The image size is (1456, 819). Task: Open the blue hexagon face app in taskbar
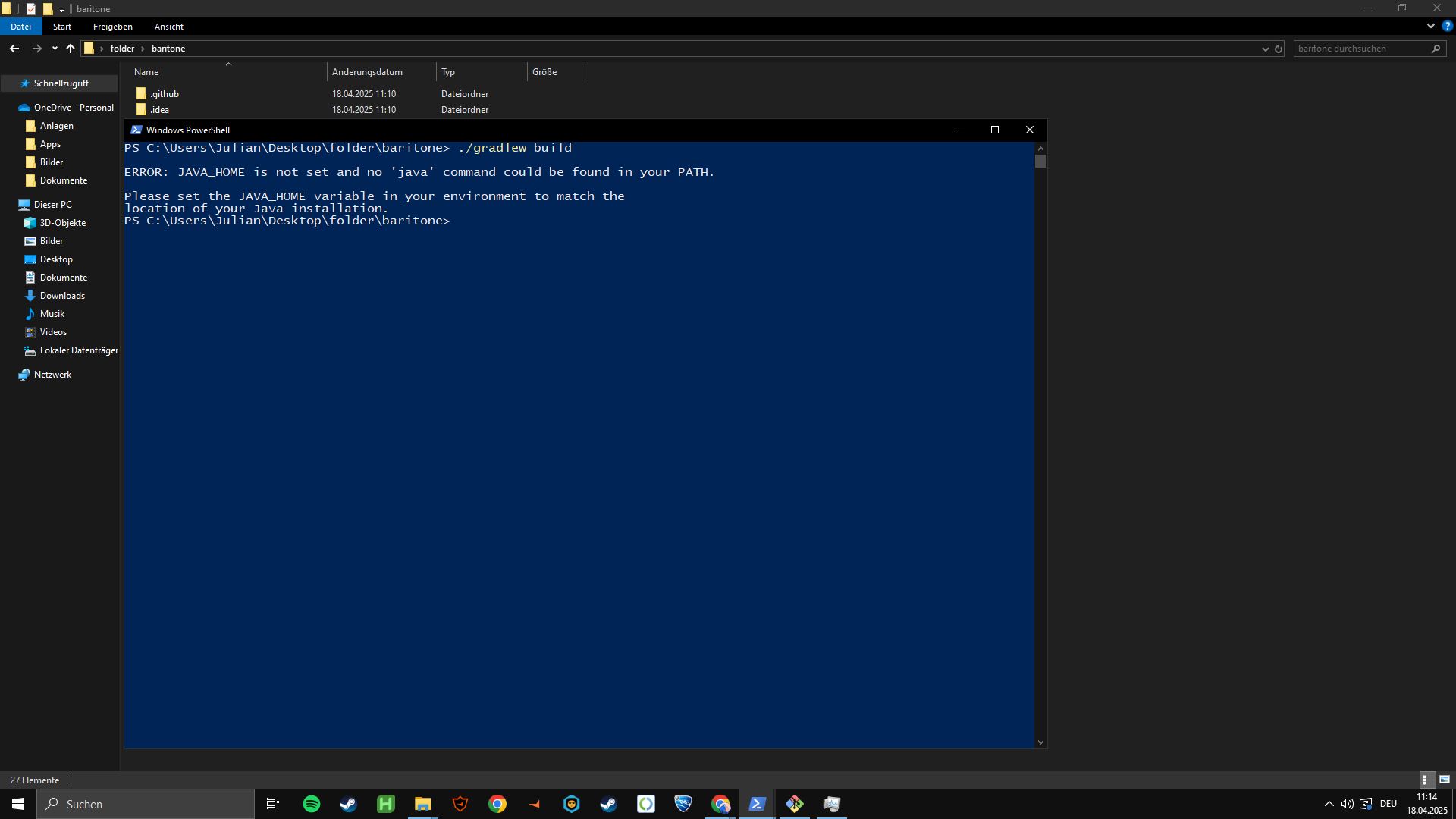572,804
